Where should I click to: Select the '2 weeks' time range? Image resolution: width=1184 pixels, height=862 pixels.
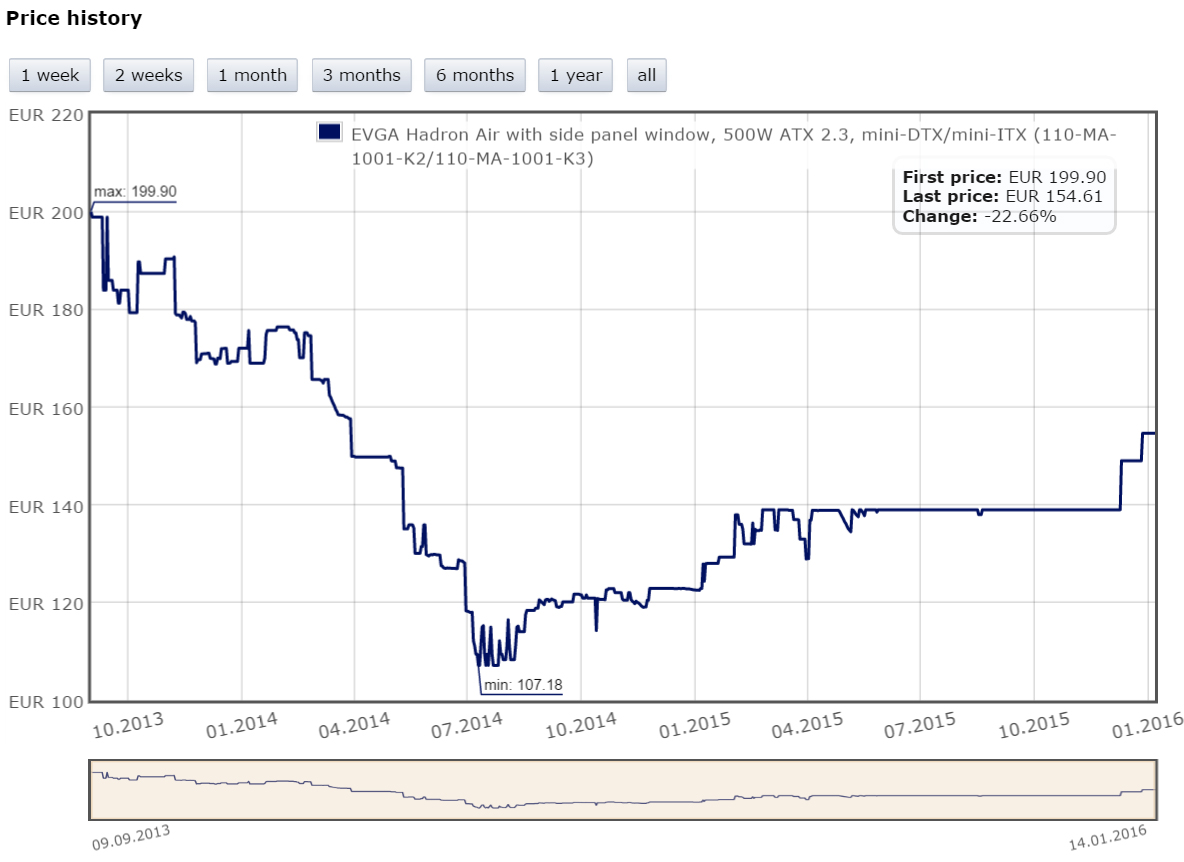pyautogui.click(x=148, y=75)
